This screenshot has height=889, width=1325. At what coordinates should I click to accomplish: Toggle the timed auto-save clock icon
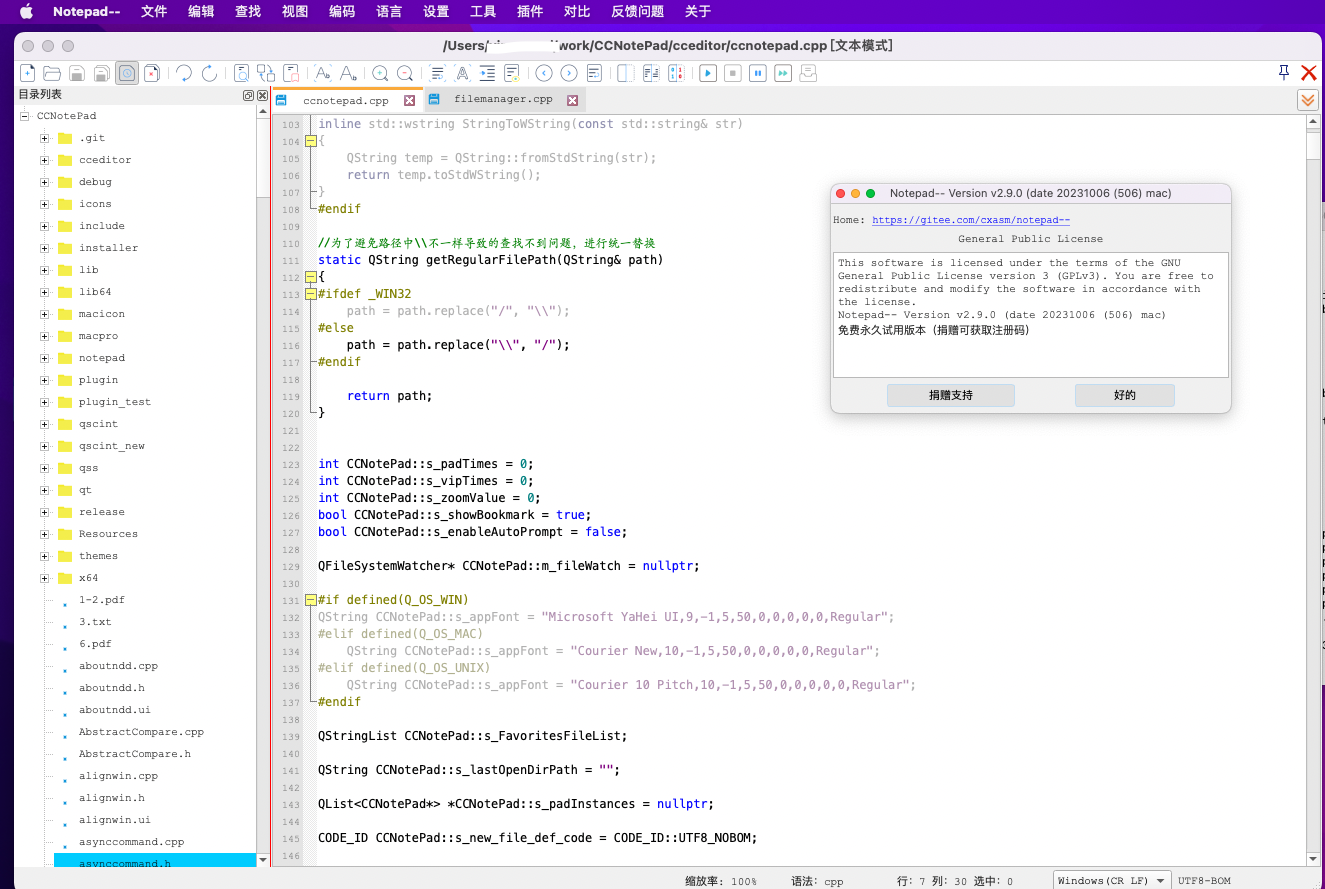point(127,73)
